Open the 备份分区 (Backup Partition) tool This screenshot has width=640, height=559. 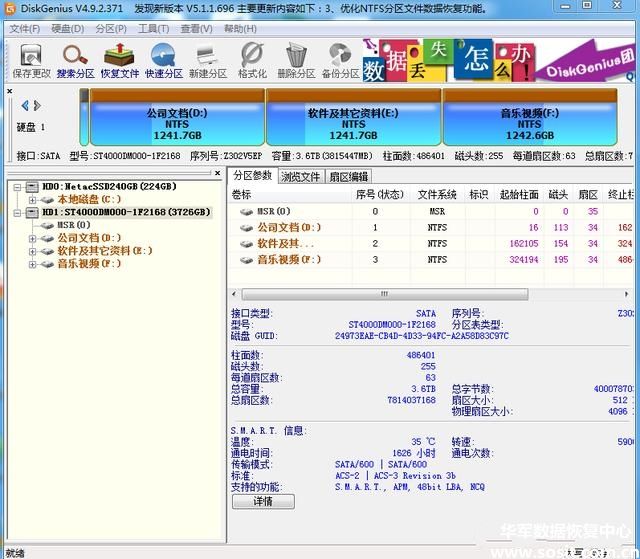pyautogui.click(x=341, y=59)
